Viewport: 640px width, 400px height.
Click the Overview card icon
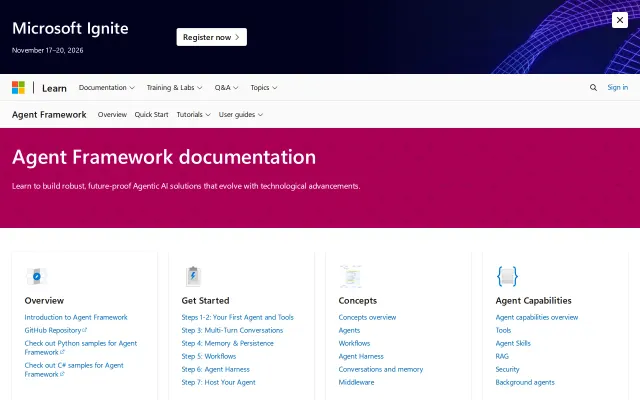click(36, 276)
